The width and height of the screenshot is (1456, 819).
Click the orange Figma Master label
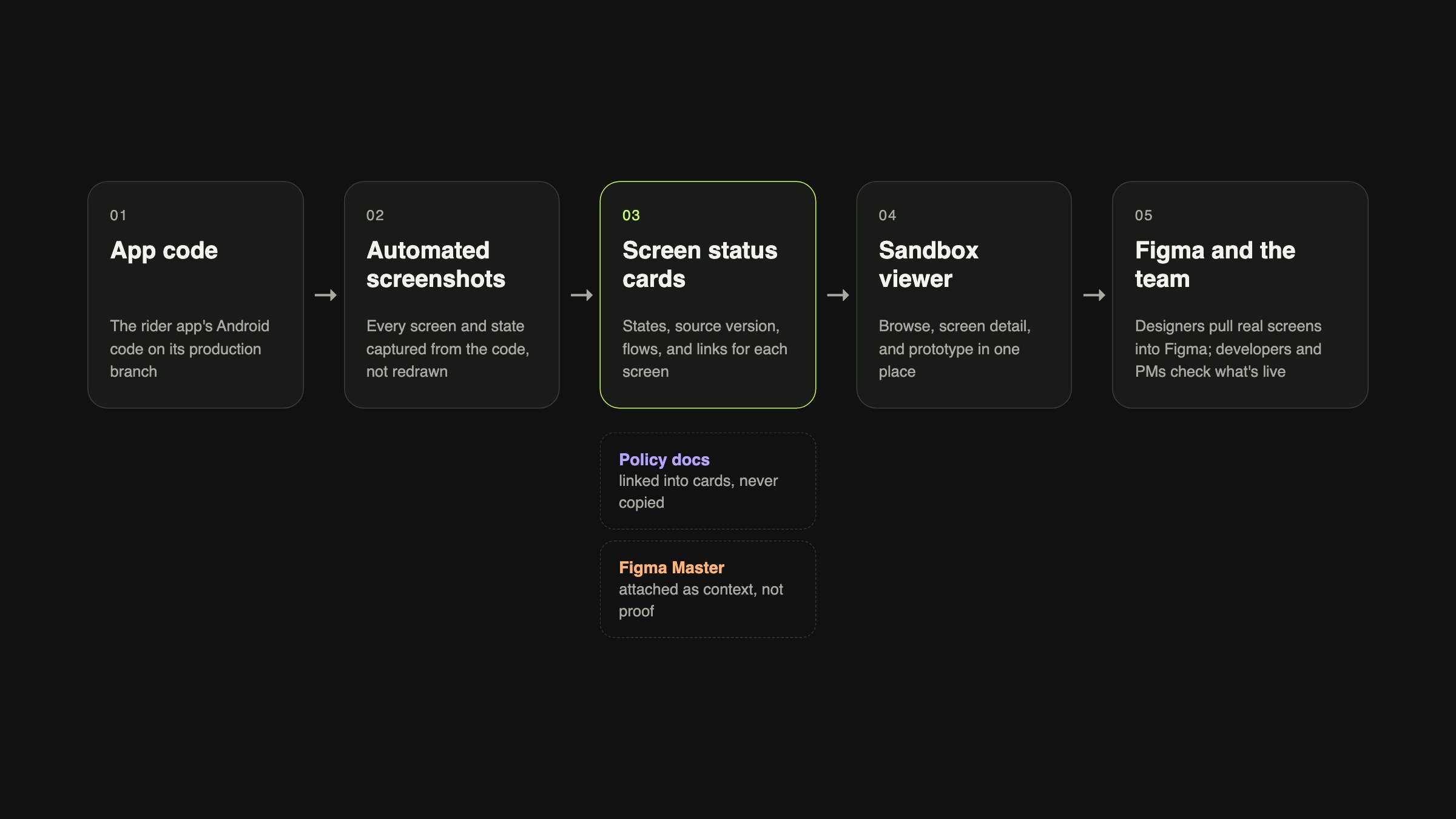click(x=672, y=568)
